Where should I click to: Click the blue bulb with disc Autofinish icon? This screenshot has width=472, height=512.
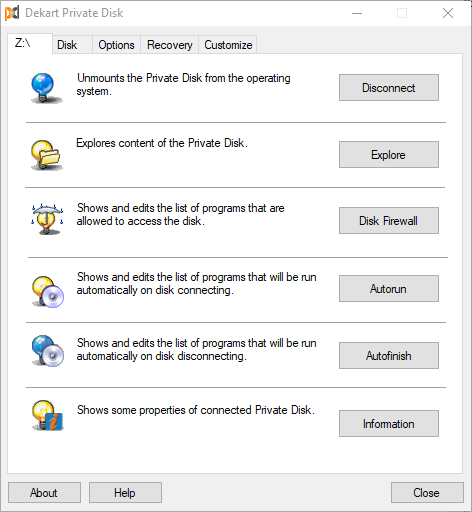(x=48, y=351)
